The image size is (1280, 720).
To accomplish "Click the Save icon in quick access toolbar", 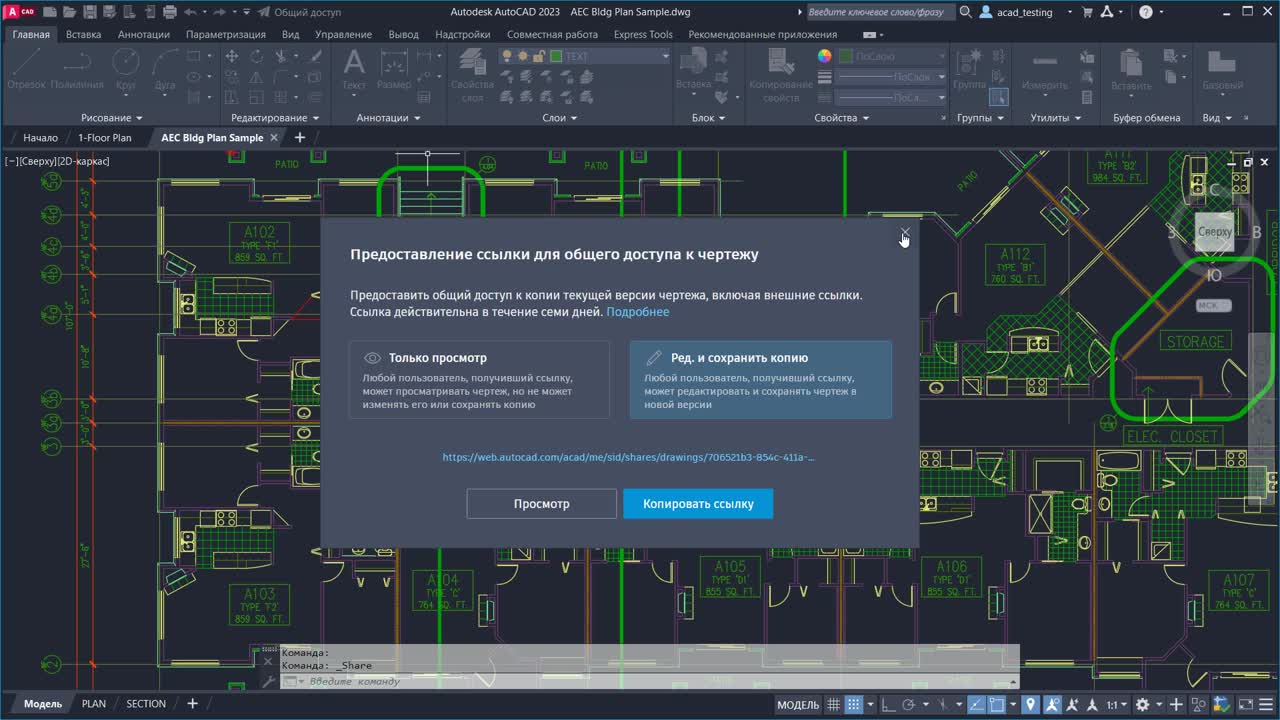I will pos(91,12).
